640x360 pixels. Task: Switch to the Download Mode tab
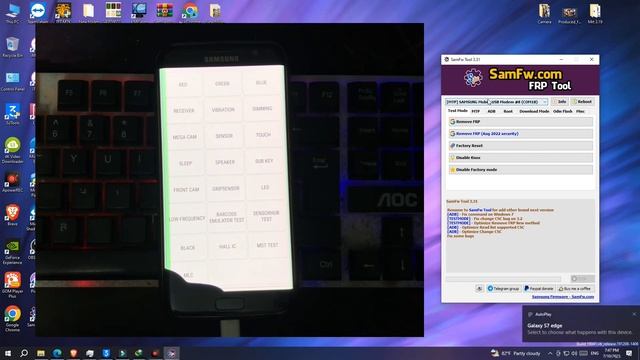click(534, 111)
